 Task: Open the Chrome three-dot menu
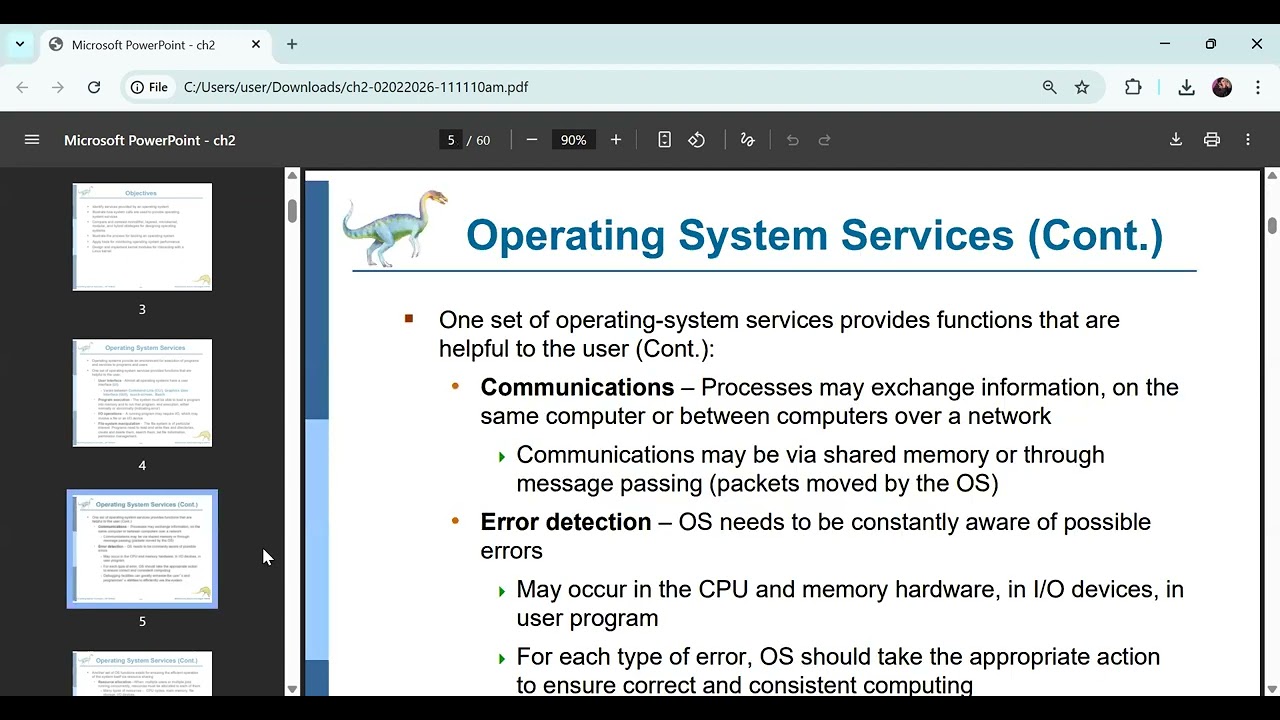point(1258,87)
